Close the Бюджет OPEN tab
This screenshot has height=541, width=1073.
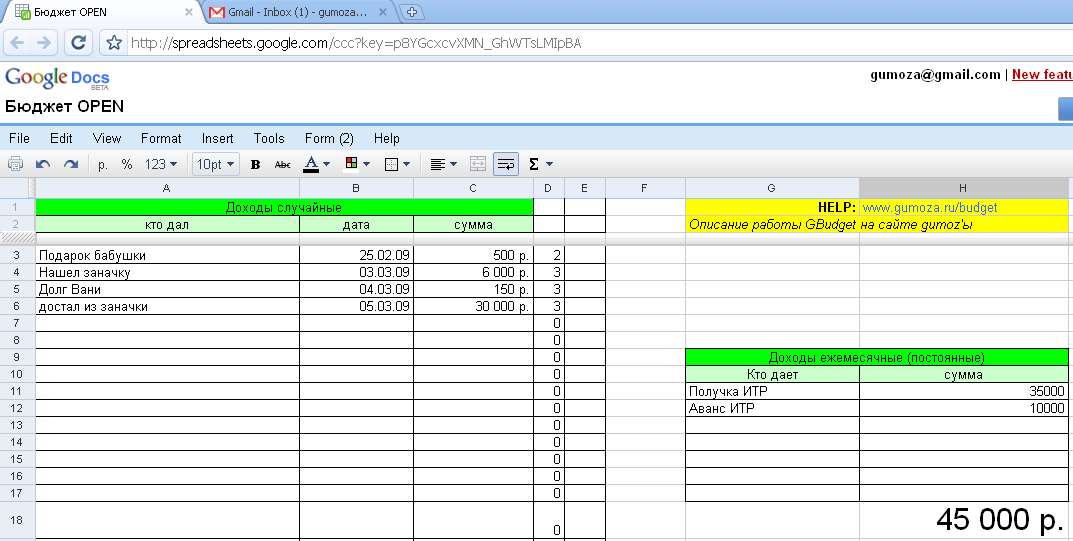click(190, 12)
